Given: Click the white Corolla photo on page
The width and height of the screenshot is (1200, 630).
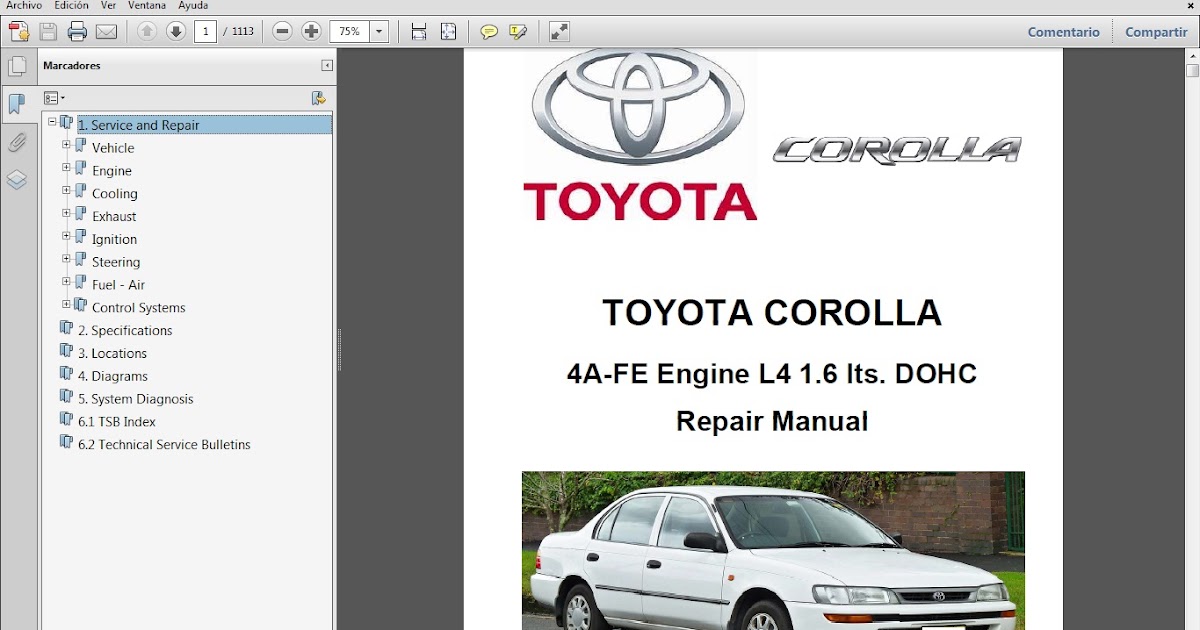Looking at the screenshot, I should click(773, 550).
